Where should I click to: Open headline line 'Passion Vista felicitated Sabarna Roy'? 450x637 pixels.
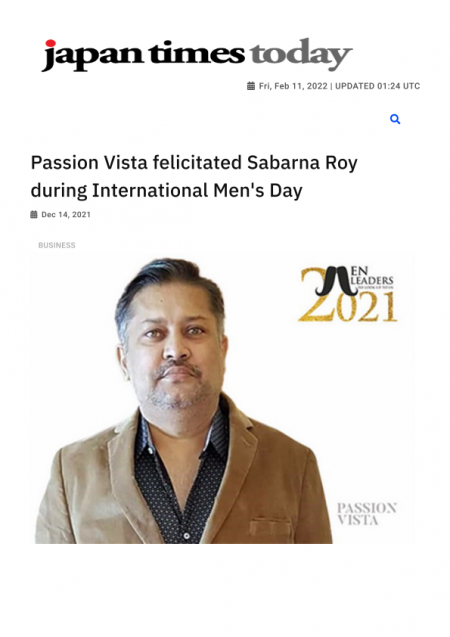click(x=194, y=162)
